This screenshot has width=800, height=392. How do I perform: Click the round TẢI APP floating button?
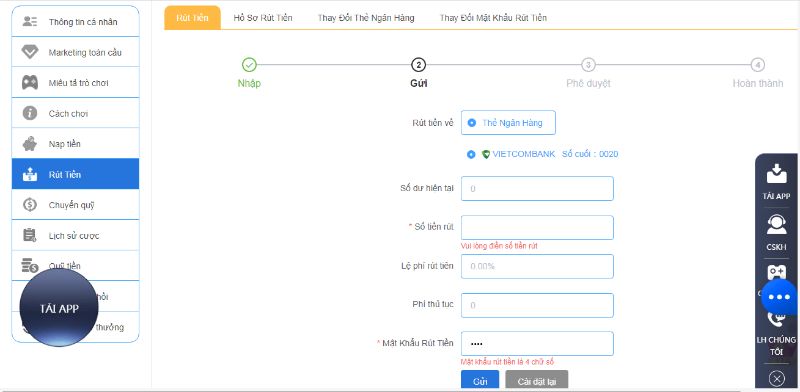59,308
